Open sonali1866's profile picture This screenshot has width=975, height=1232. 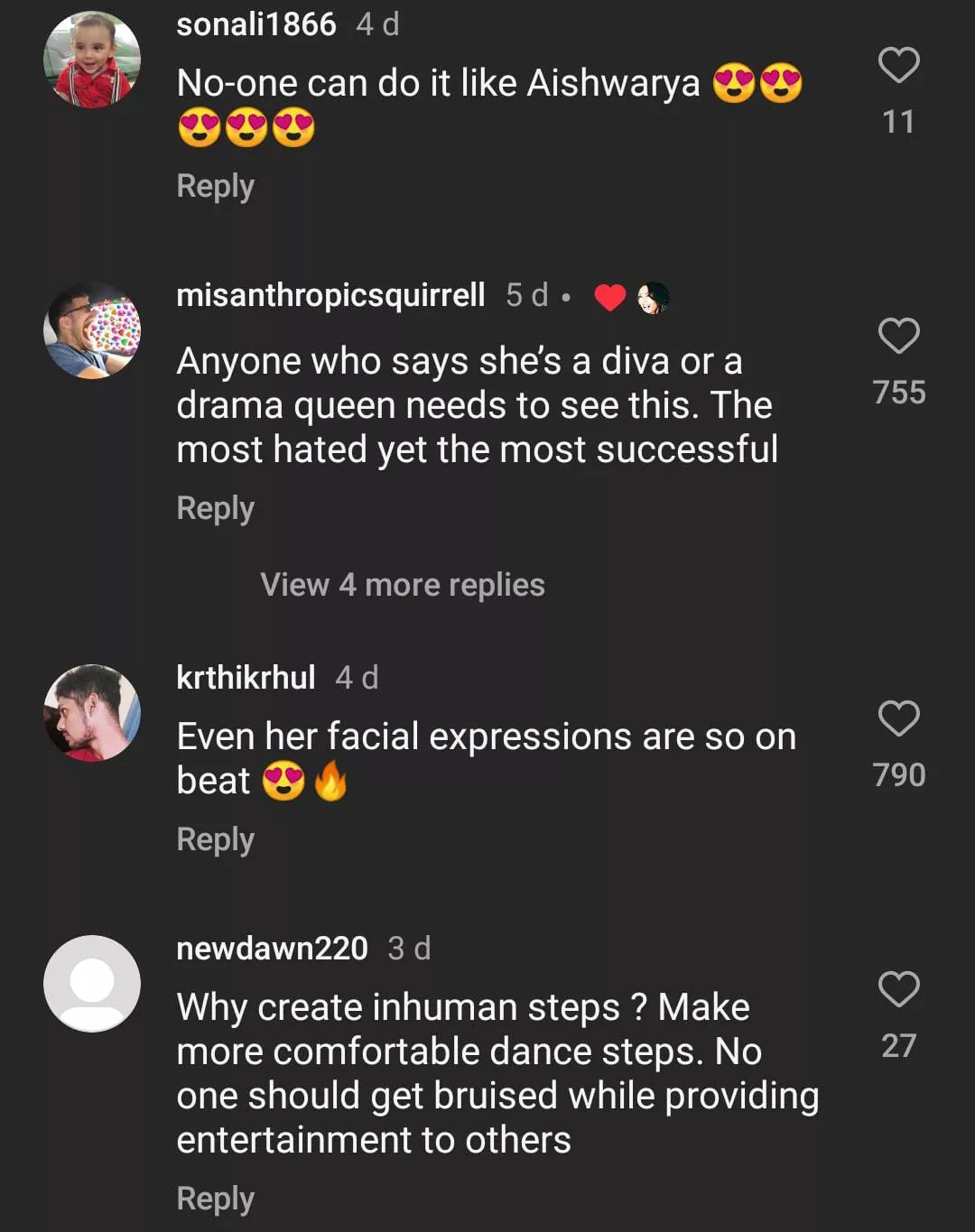pyautogui.click(x=92, y=60)
